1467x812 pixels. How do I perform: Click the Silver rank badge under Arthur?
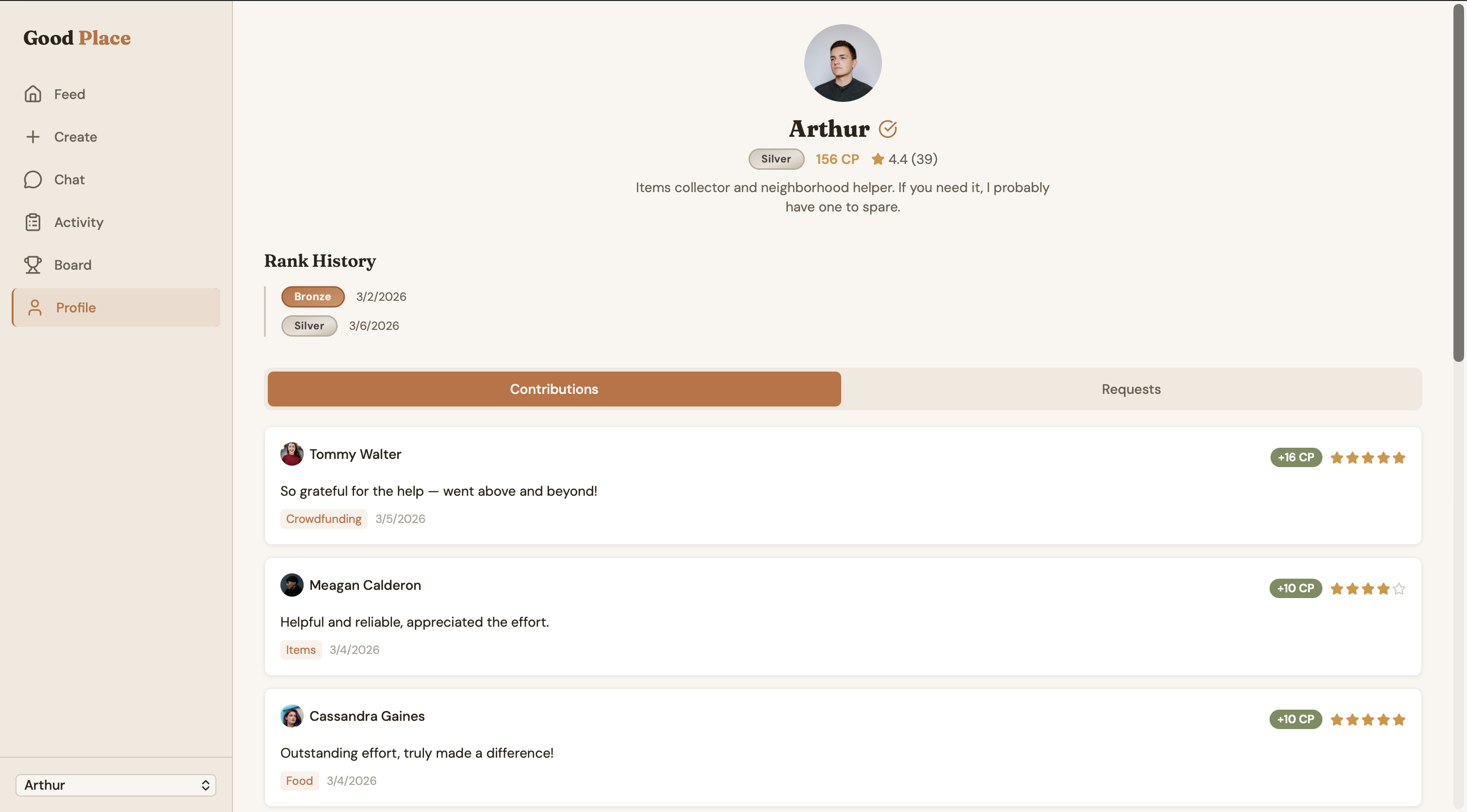(776, 159)
